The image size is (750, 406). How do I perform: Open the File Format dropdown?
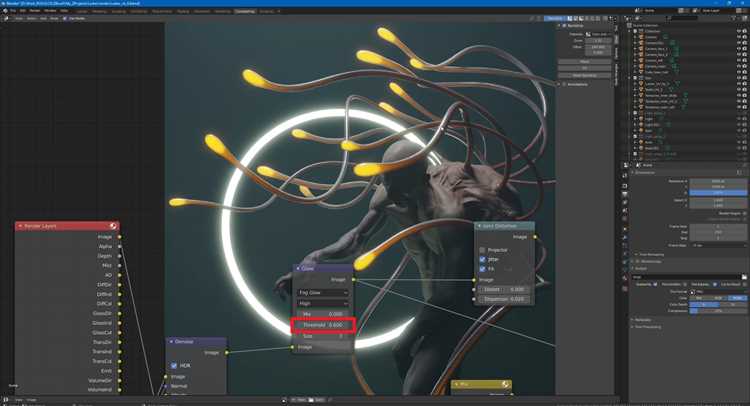coord(719,292)
